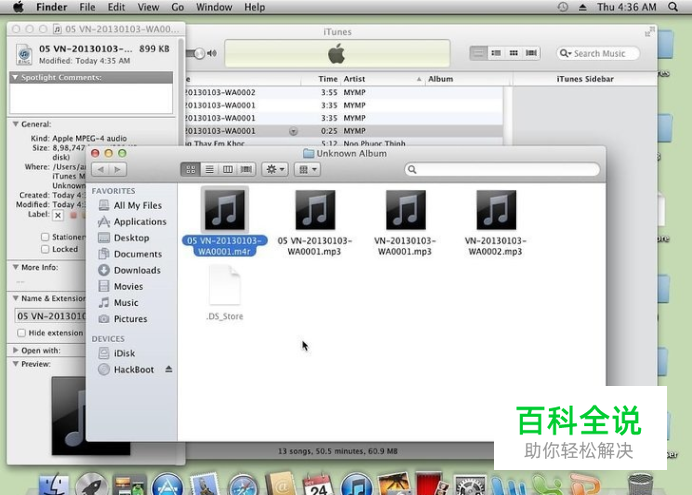The width and height of the screenshot is (692, 495).
Task: Open the Finder arrange-by dropdown
Action: [x=308, y=169]
